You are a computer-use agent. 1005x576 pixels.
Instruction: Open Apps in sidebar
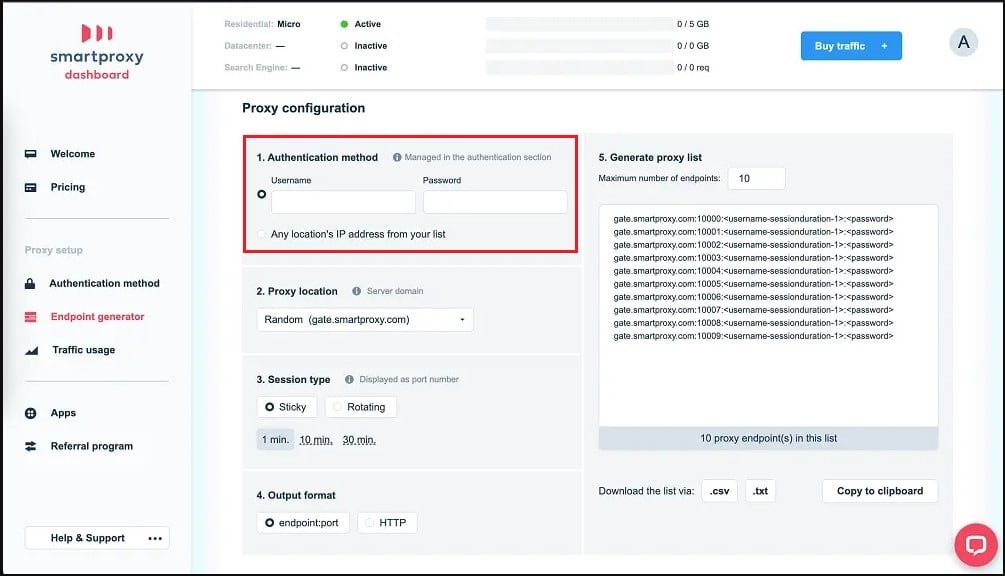tap(63, 413)
